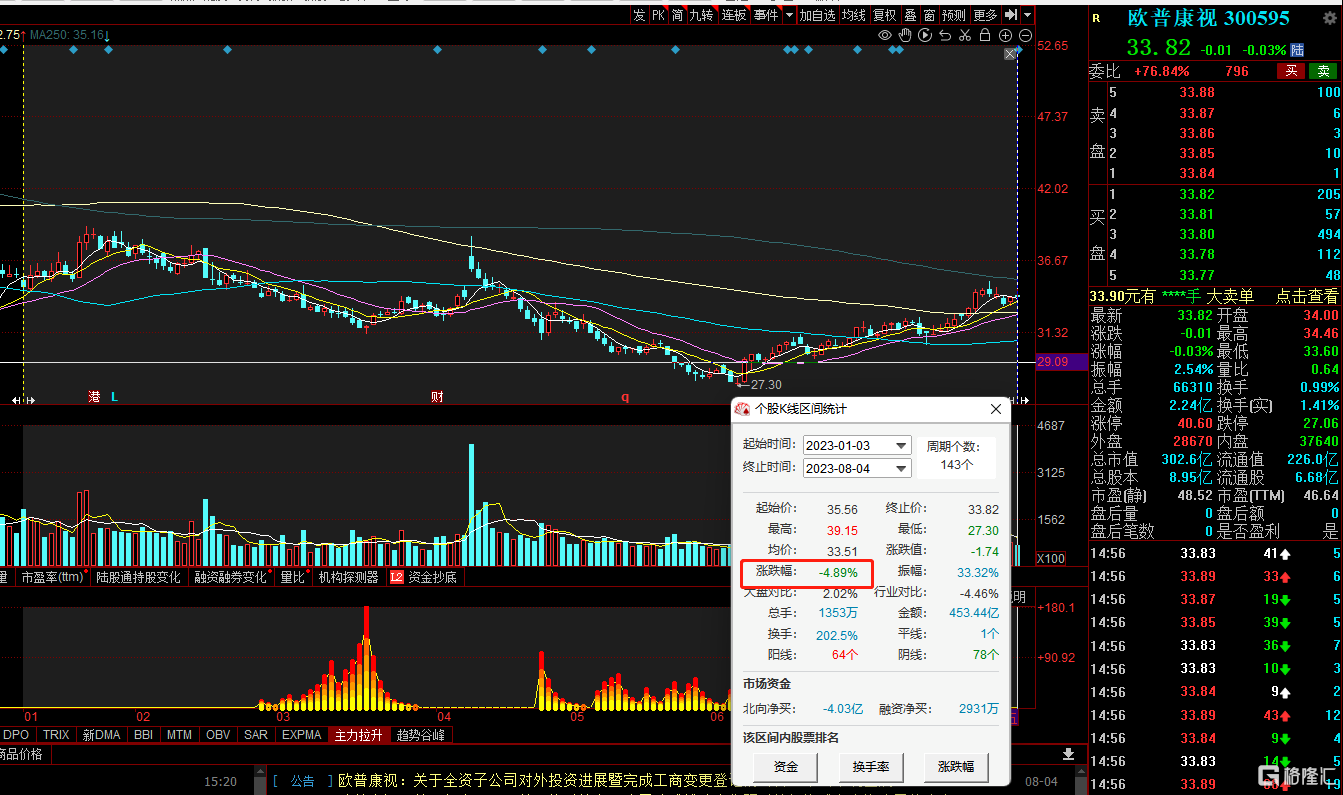
Task: Click the replay play-circle icon
Action: click(925, 35)
